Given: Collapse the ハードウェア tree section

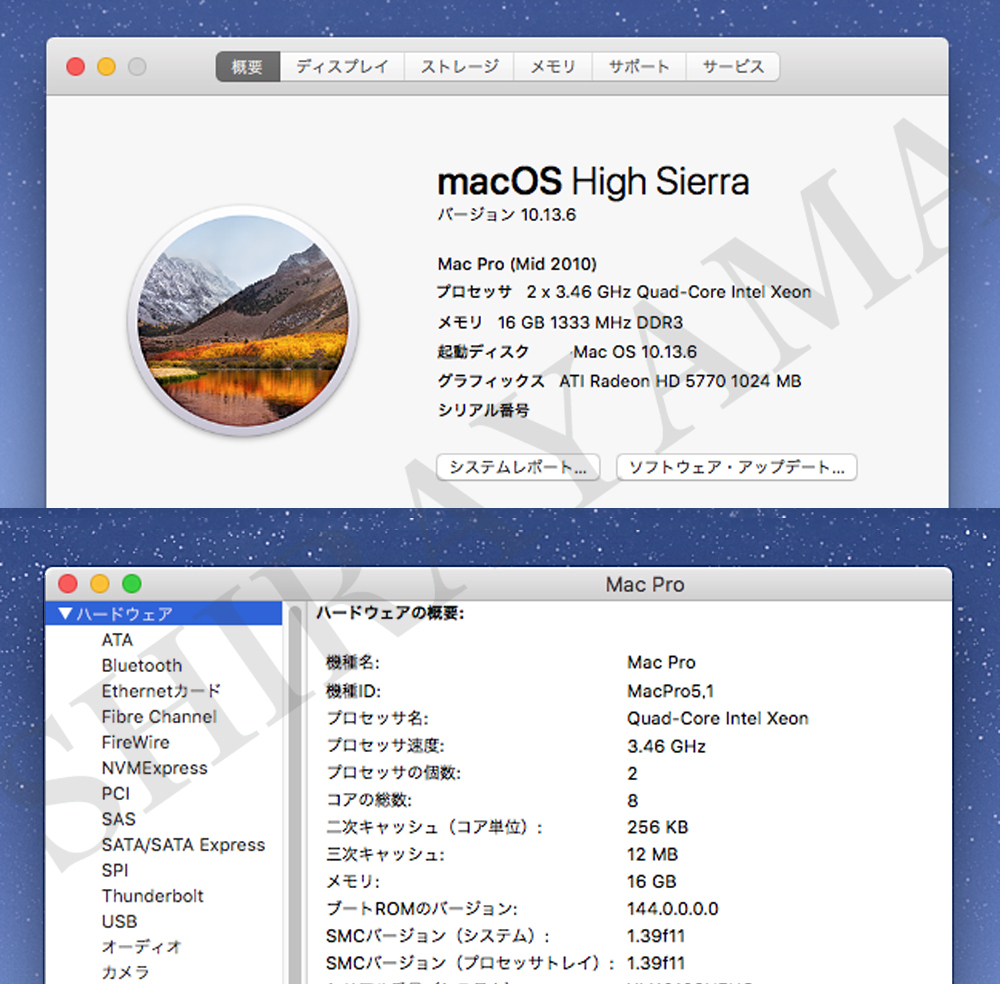Looking at the screenshot, I should tap(66, 614).
